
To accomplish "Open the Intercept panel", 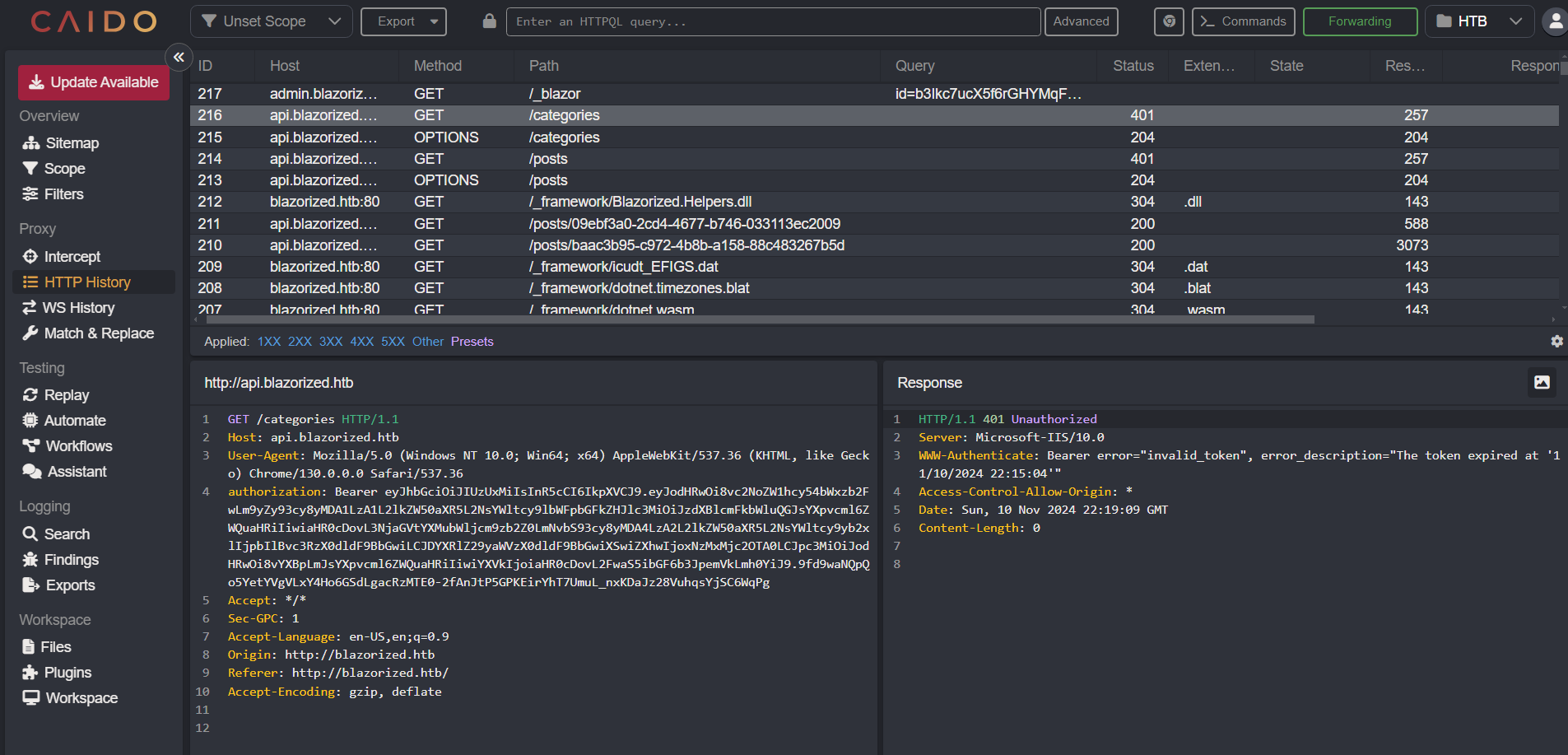I will [x=70, y=256].
